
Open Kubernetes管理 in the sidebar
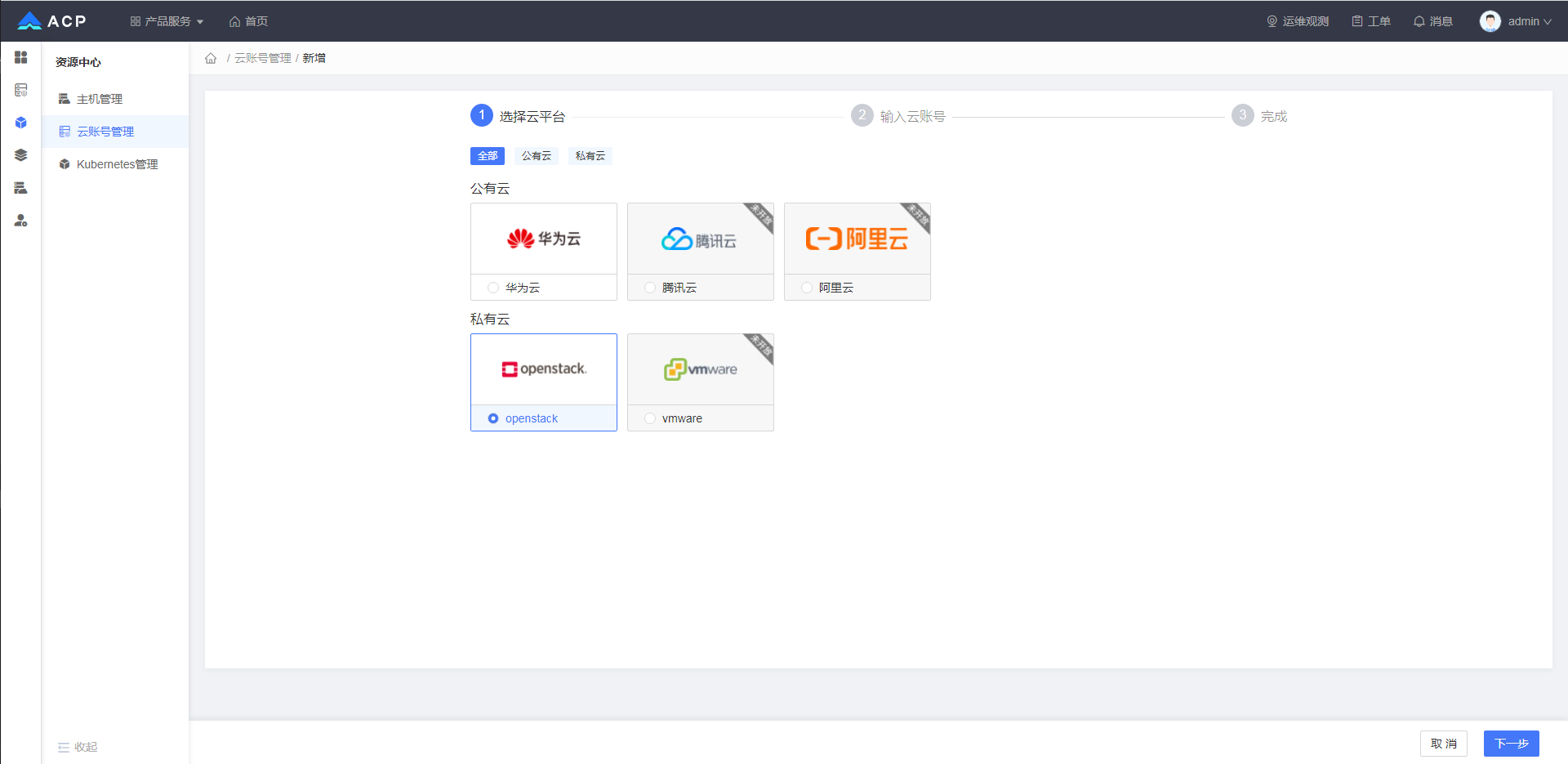(115, 164)
